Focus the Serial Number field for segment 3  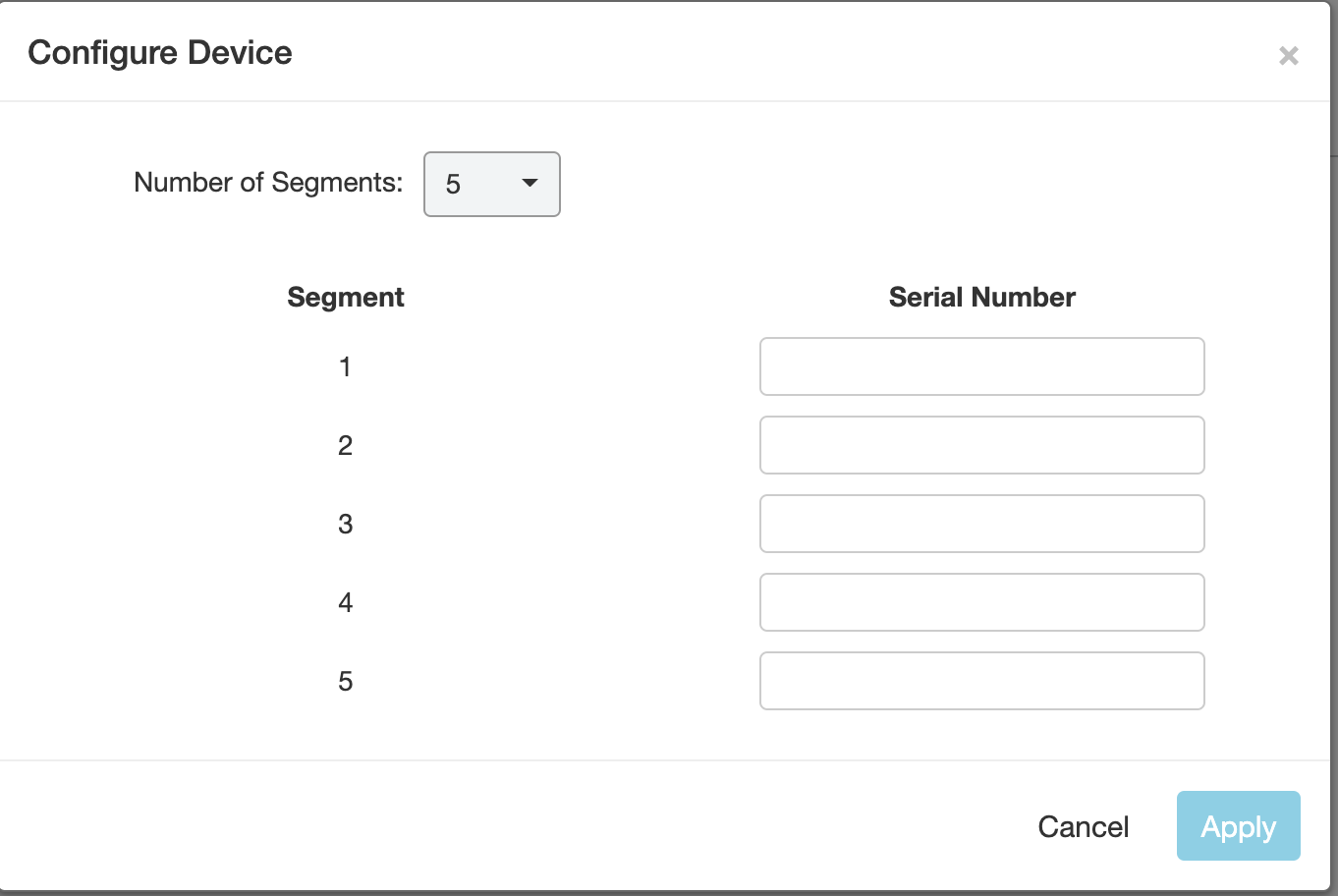click(x=982, y=524)
